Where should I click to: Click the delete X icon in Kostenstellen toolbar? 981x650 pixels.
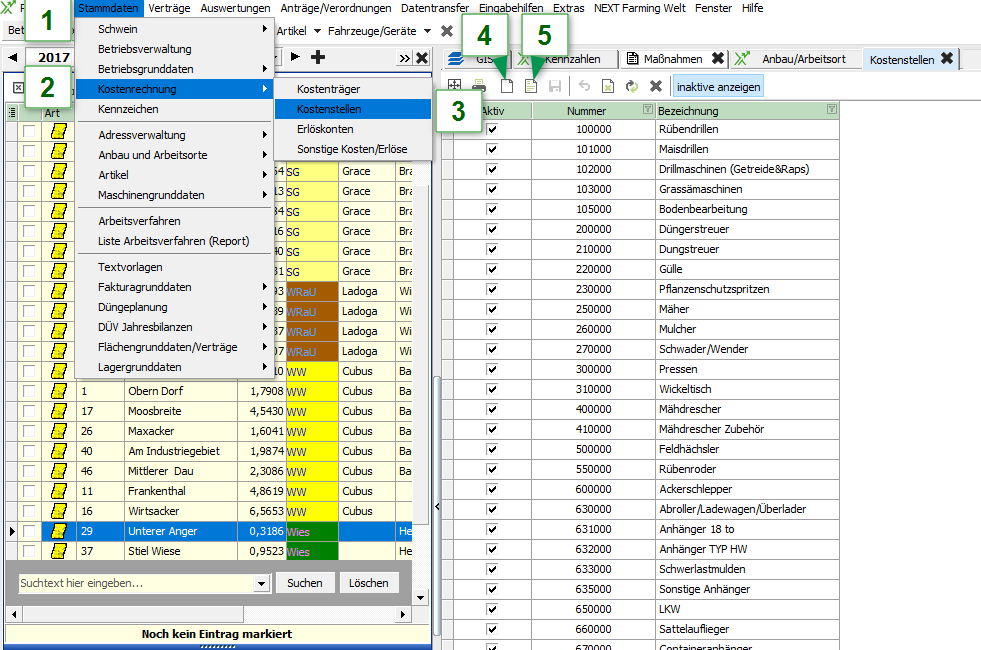pos(656,87)
